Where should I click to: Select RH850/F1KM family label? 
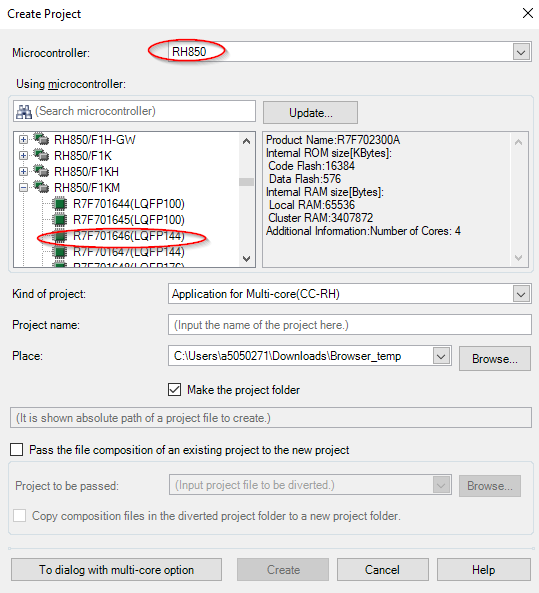(87, 187)
